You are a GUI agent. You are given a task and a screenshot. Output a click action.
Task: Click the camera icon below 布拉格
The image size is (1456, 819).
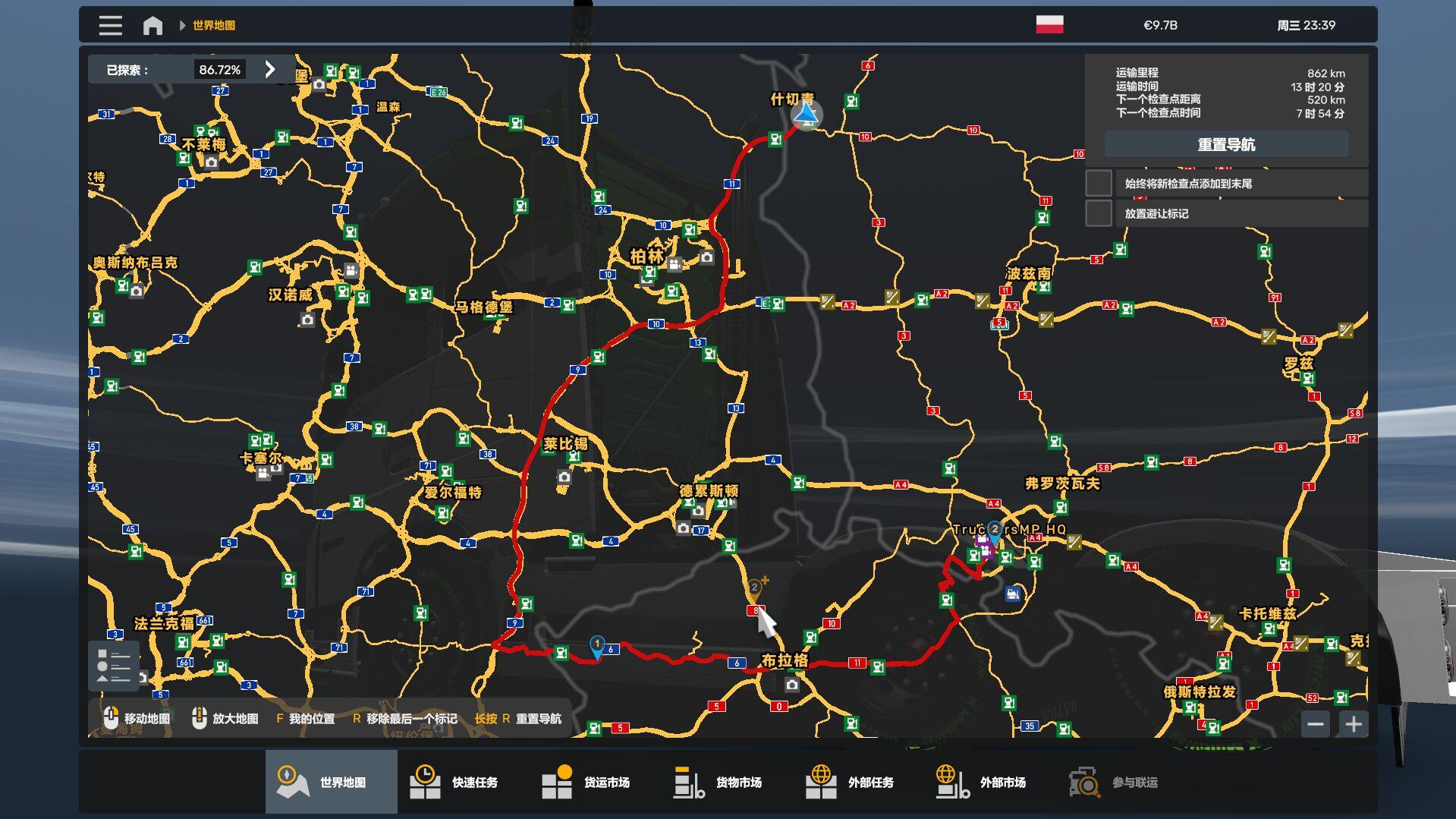click(x=791, y=685)
